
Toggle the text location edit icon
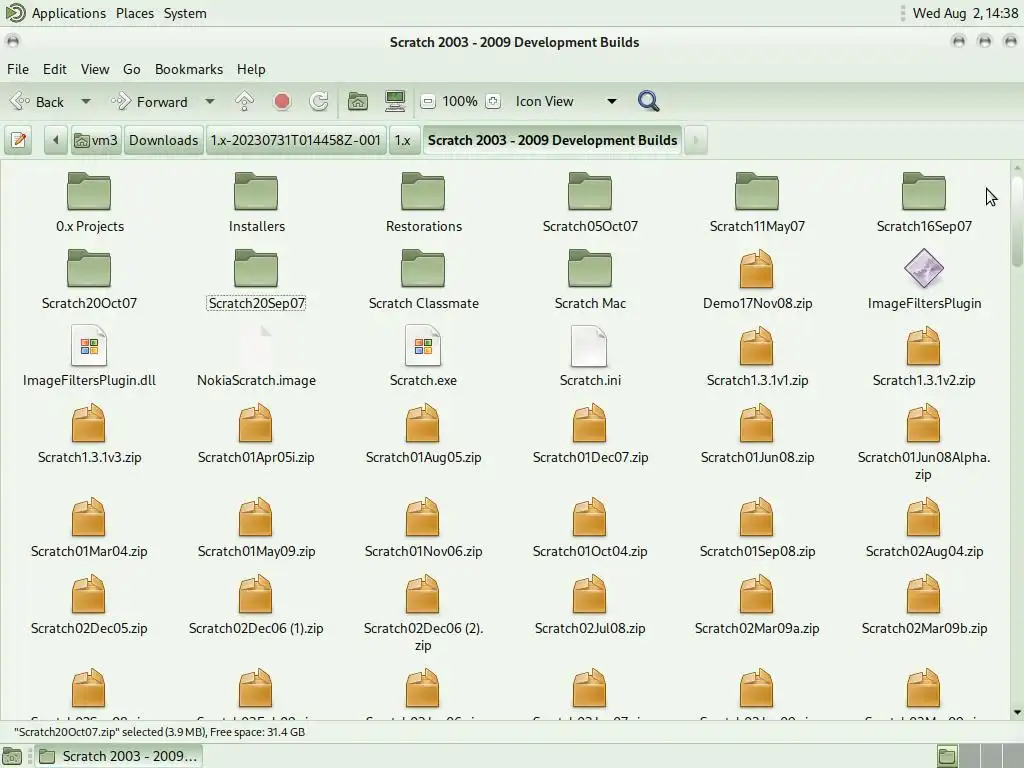click(19, 140)
